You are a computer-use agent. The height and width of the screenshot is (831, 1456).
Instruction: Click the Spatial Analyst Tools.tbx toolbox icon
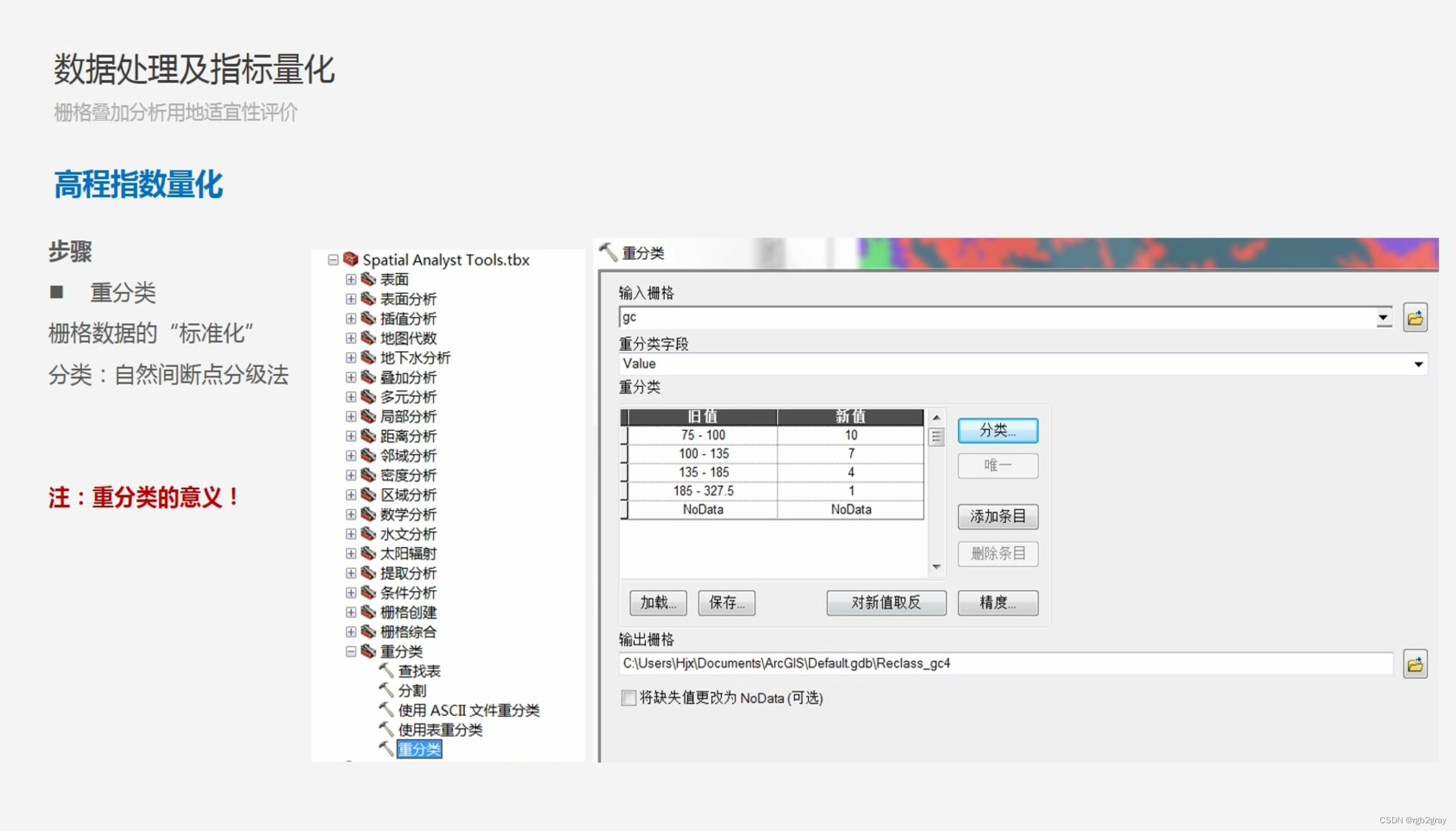pos(351,259)
